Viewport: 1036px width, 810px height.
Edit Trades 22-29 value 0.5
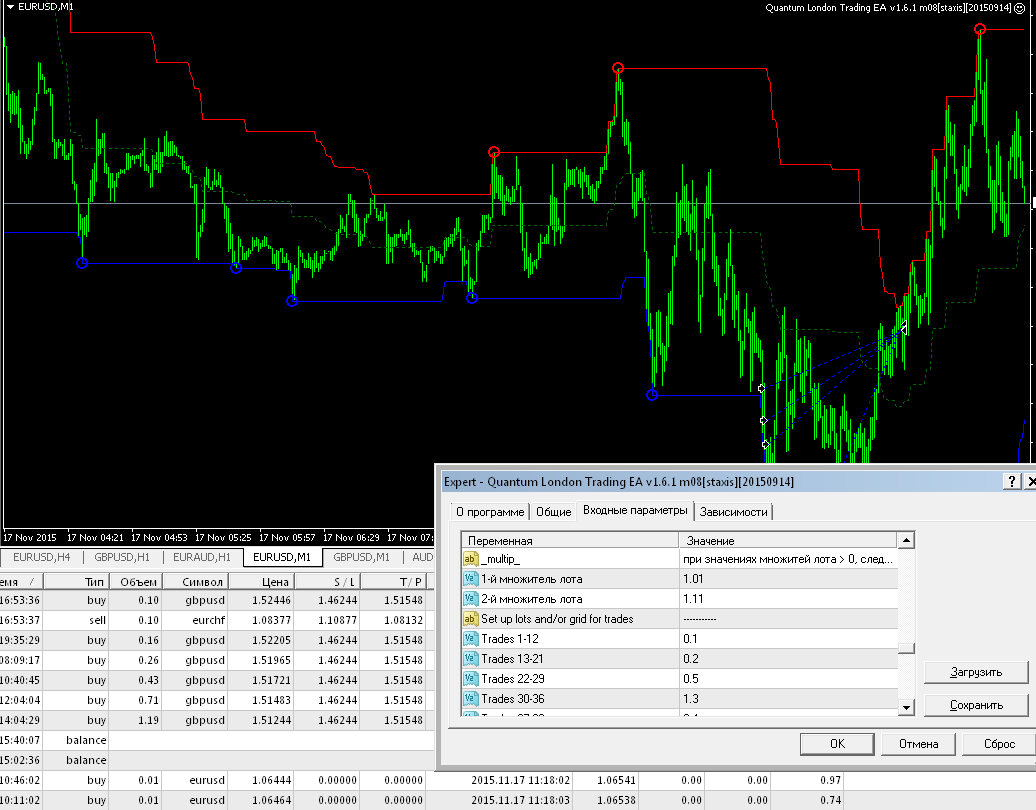point(788,679)
